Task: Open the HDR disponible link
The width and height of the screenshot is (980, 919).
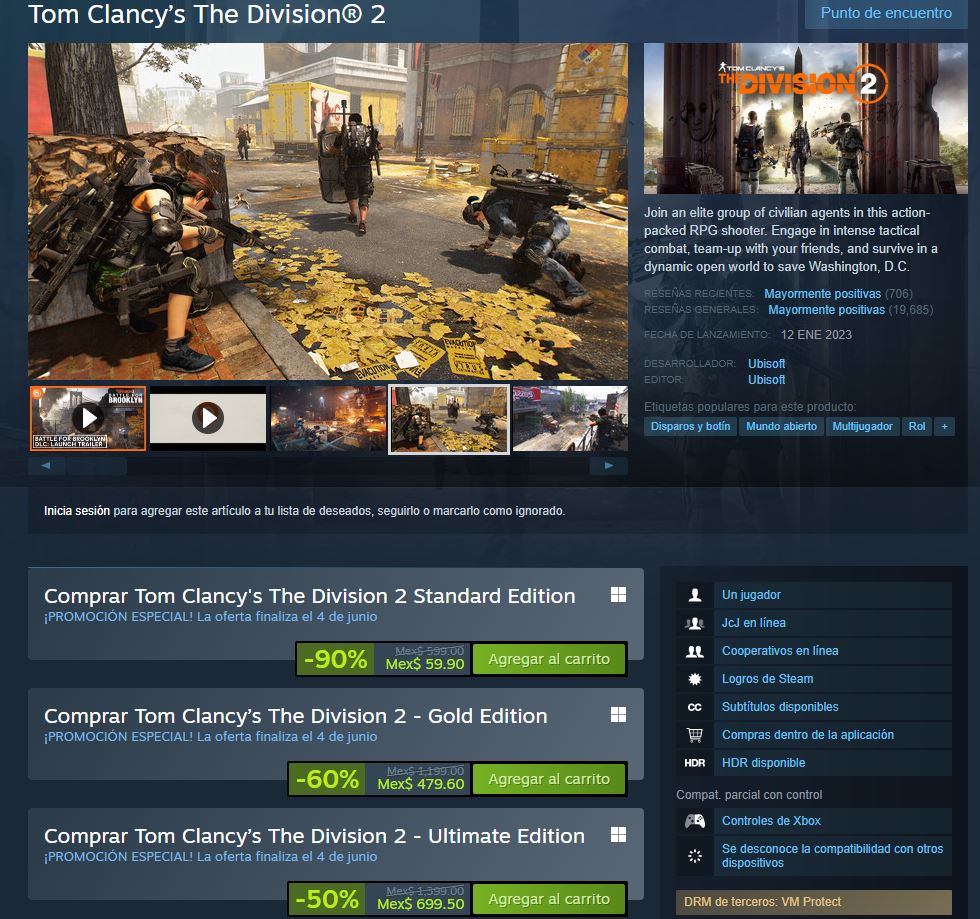Action: click(x=763, y=763)
